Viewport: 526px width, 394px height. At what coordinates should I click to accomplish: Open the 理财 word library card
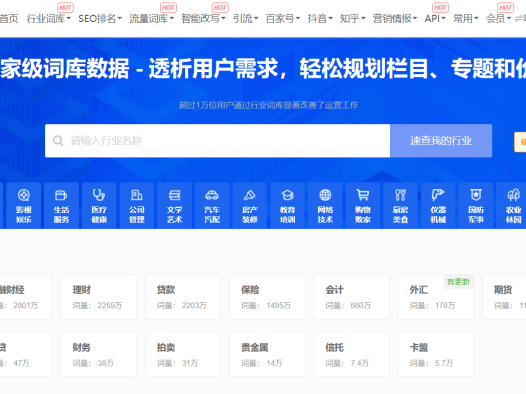[99, 297]
